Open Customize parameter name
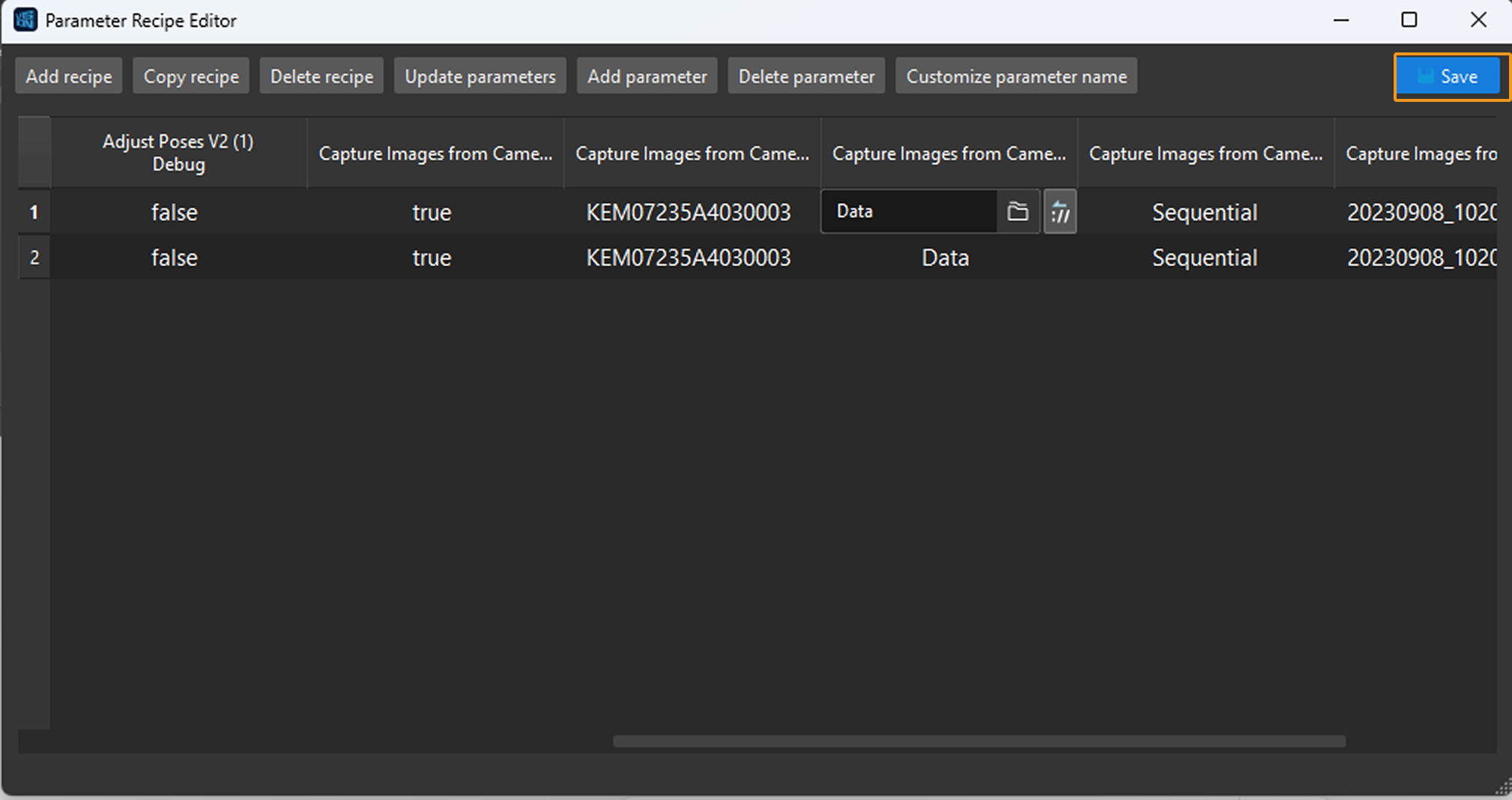Image resolution: width=1512 pixels, height=800 pixels. (x=1016, y=76)
